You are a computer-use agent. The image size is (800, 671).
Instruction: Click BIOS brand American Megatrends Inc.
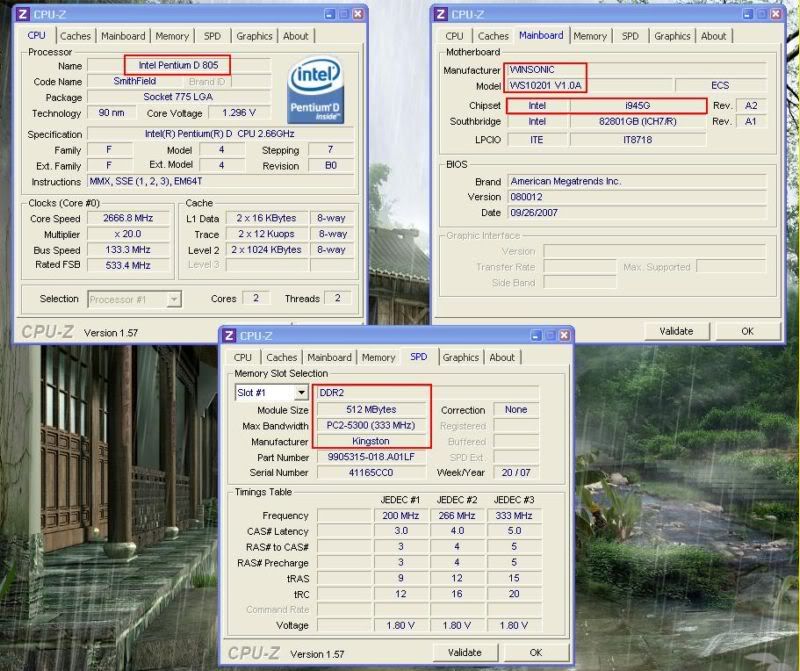click(637, 181)
